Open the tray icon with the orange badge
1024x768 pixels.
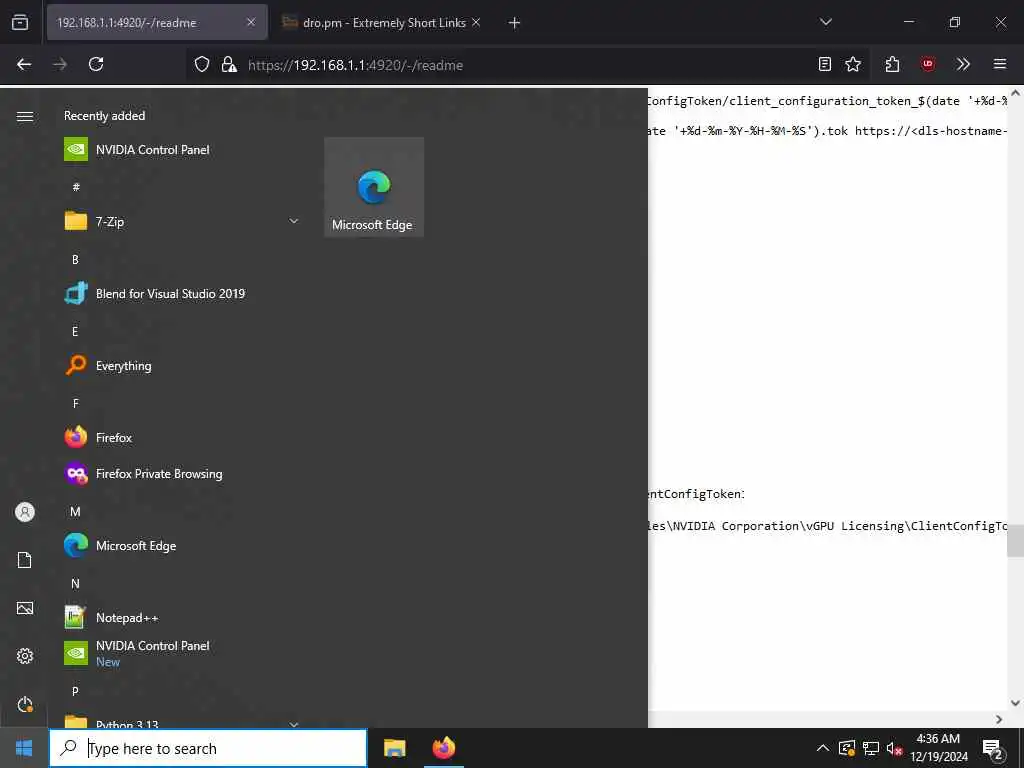847,748
